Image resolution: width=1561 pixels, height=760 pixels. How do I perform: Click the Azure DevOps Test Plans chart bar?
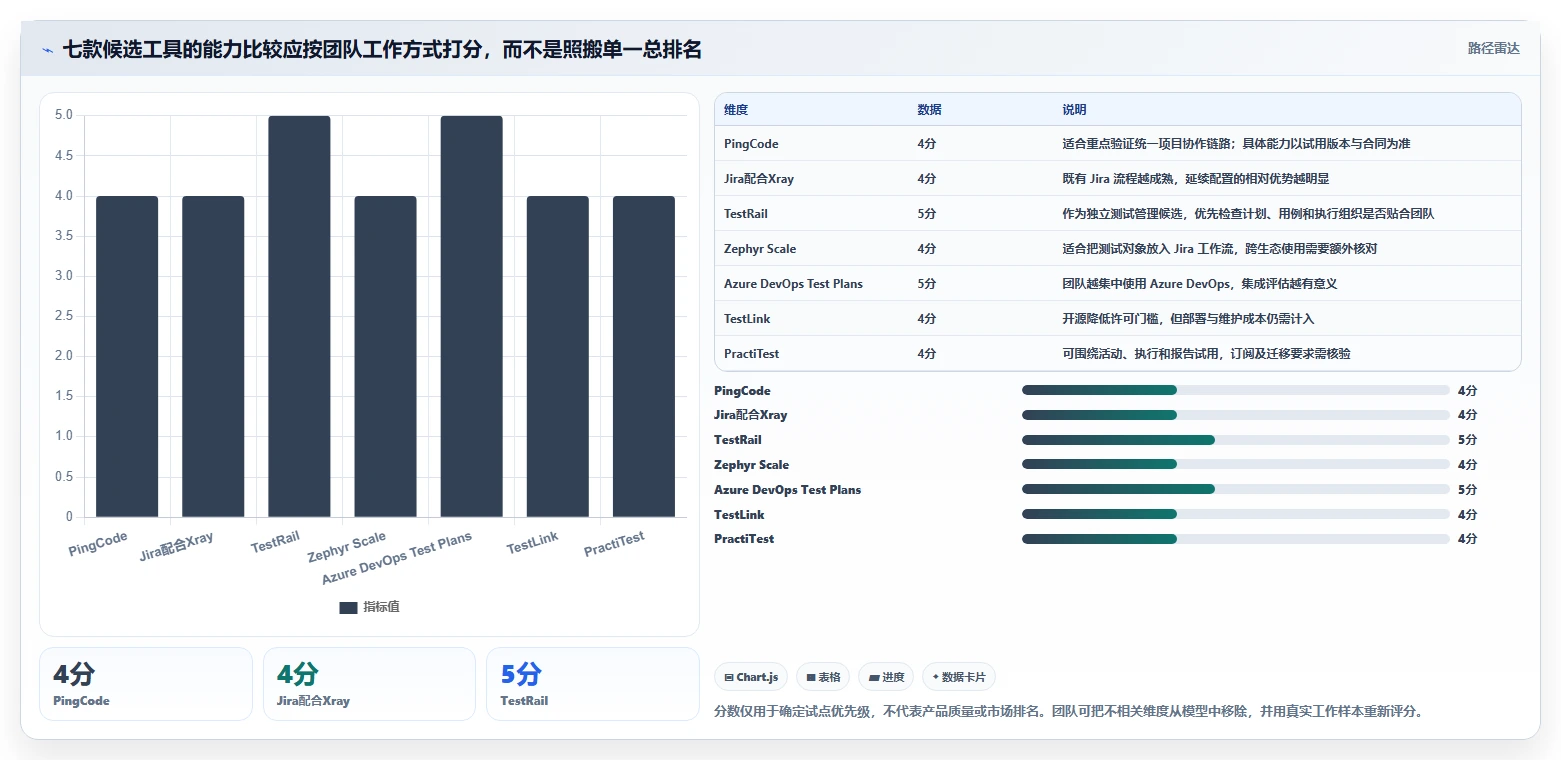(x=471, y=316)
